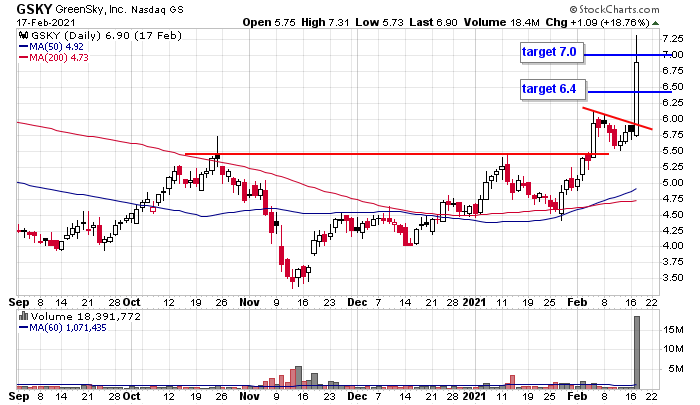This screenshot has height=405, width=700.
Task: Click the 5.50 price axis label
Action: pyautogui.click(x=673, y=151)
